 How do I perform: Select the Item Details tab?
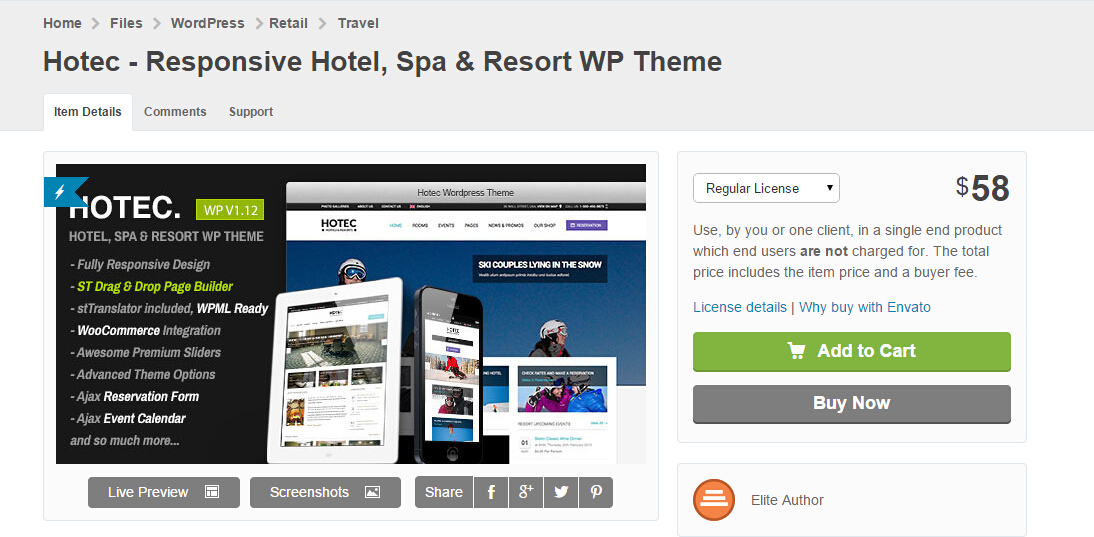[x=88, y=112]
